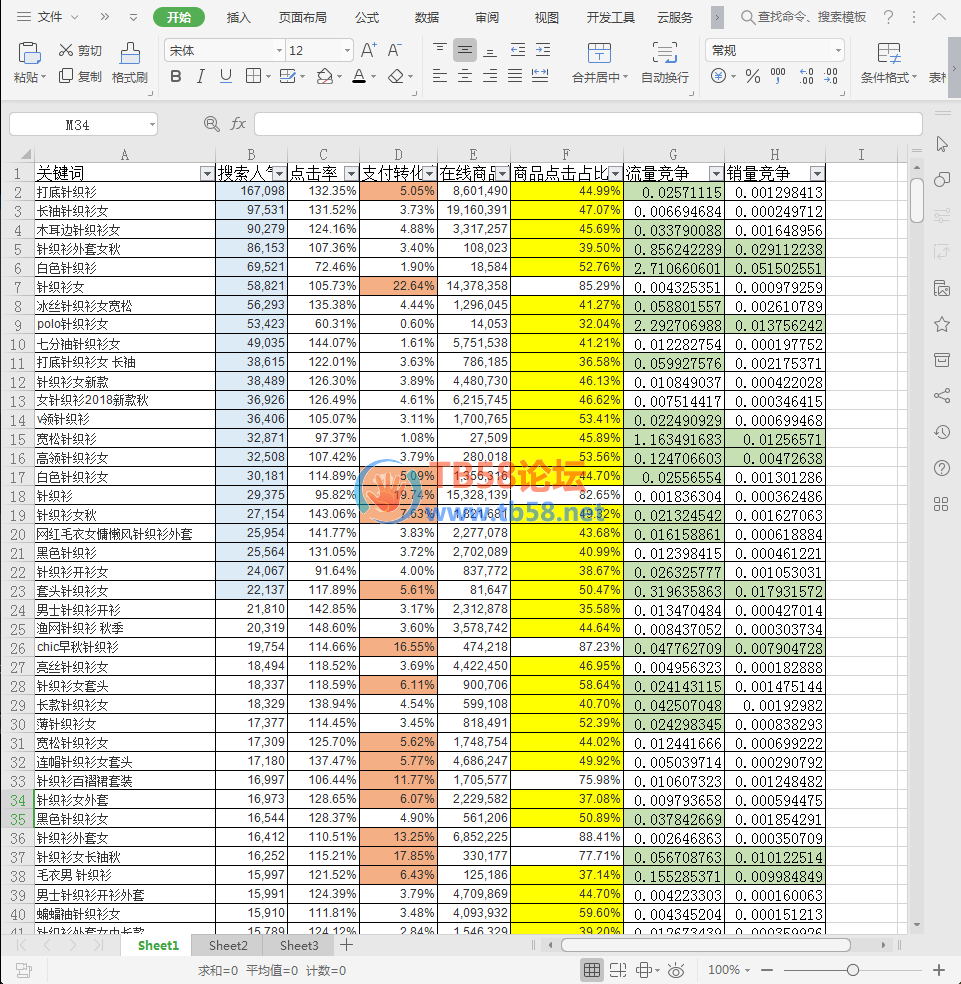961x984 pixels.
Task: Click the percent style icon
Action: tap(753, 77)
